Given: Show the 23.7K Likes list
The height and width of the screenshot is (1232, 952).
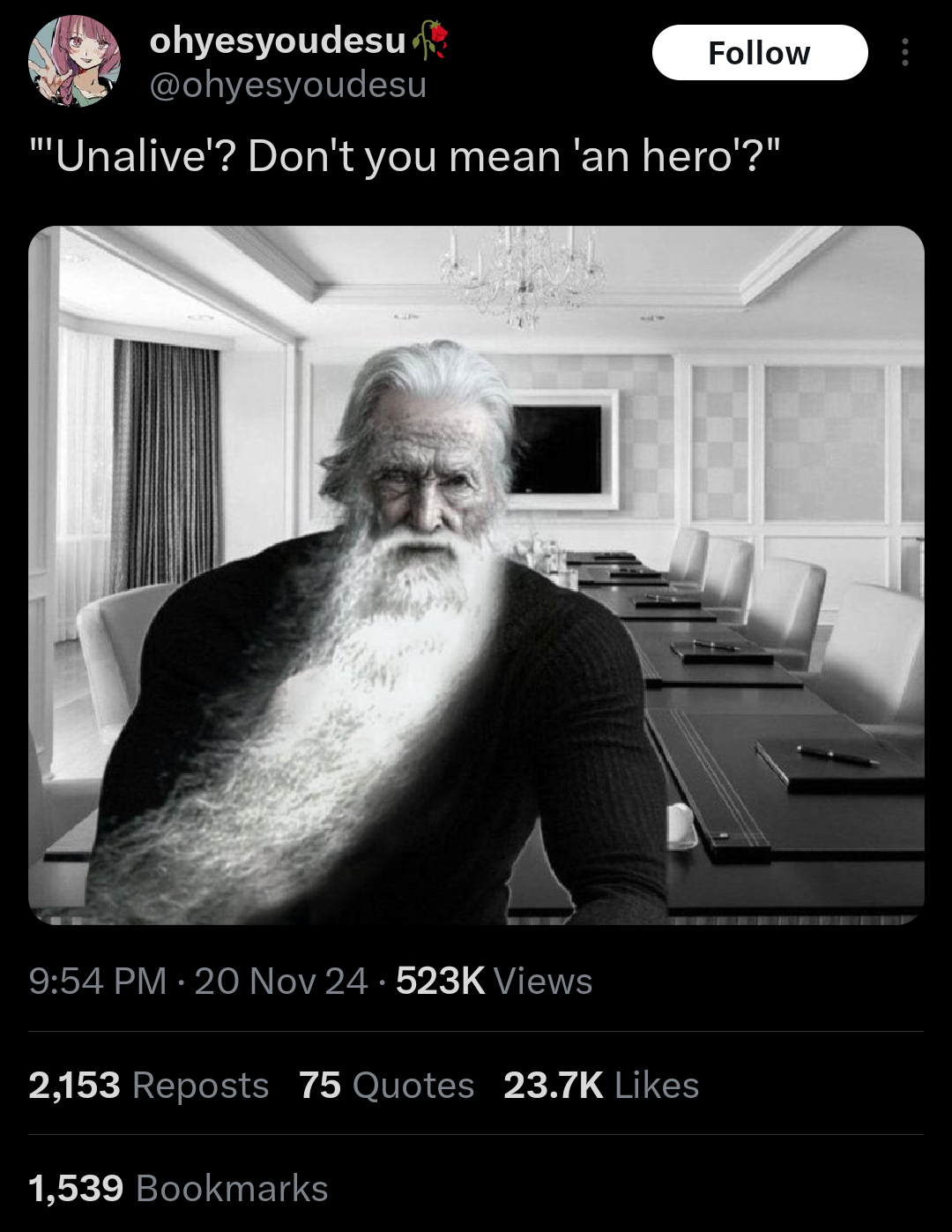Looking at the screenshot, I should point(601,1086).
